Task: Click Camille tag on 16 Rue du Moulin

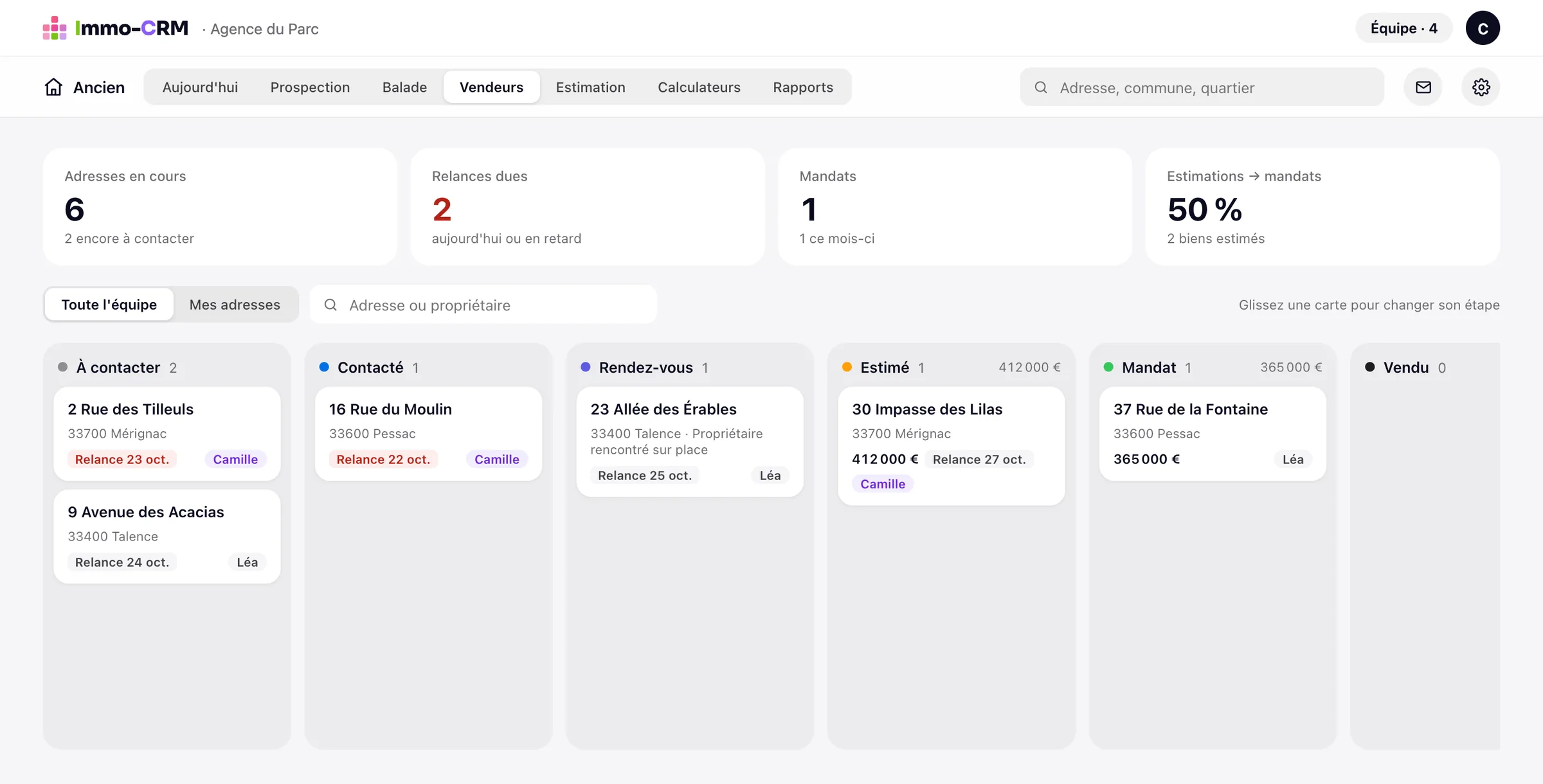Action: (x=497, y=459)
